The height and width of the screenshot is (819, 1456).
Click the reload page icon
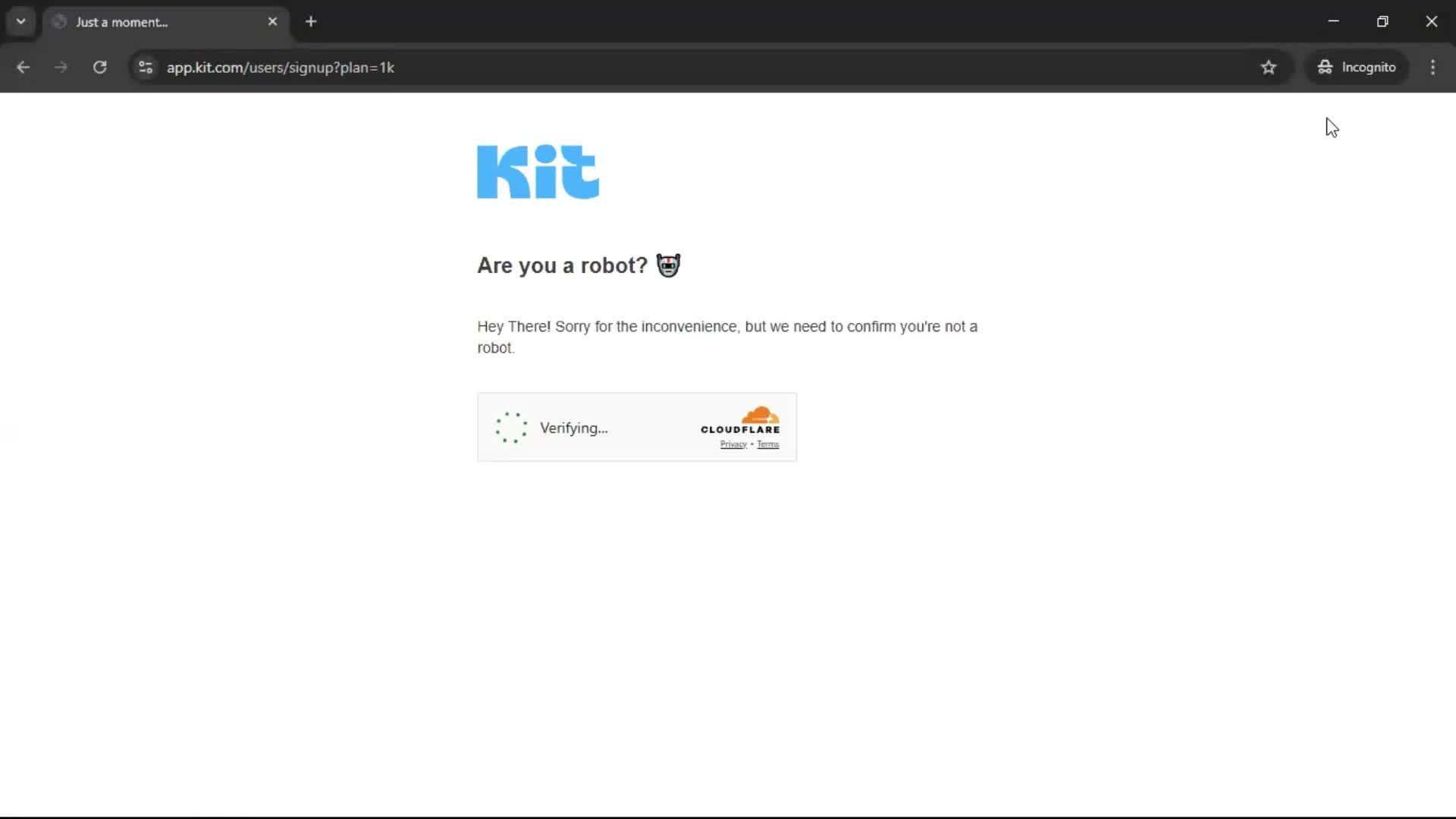click(99, 67)
